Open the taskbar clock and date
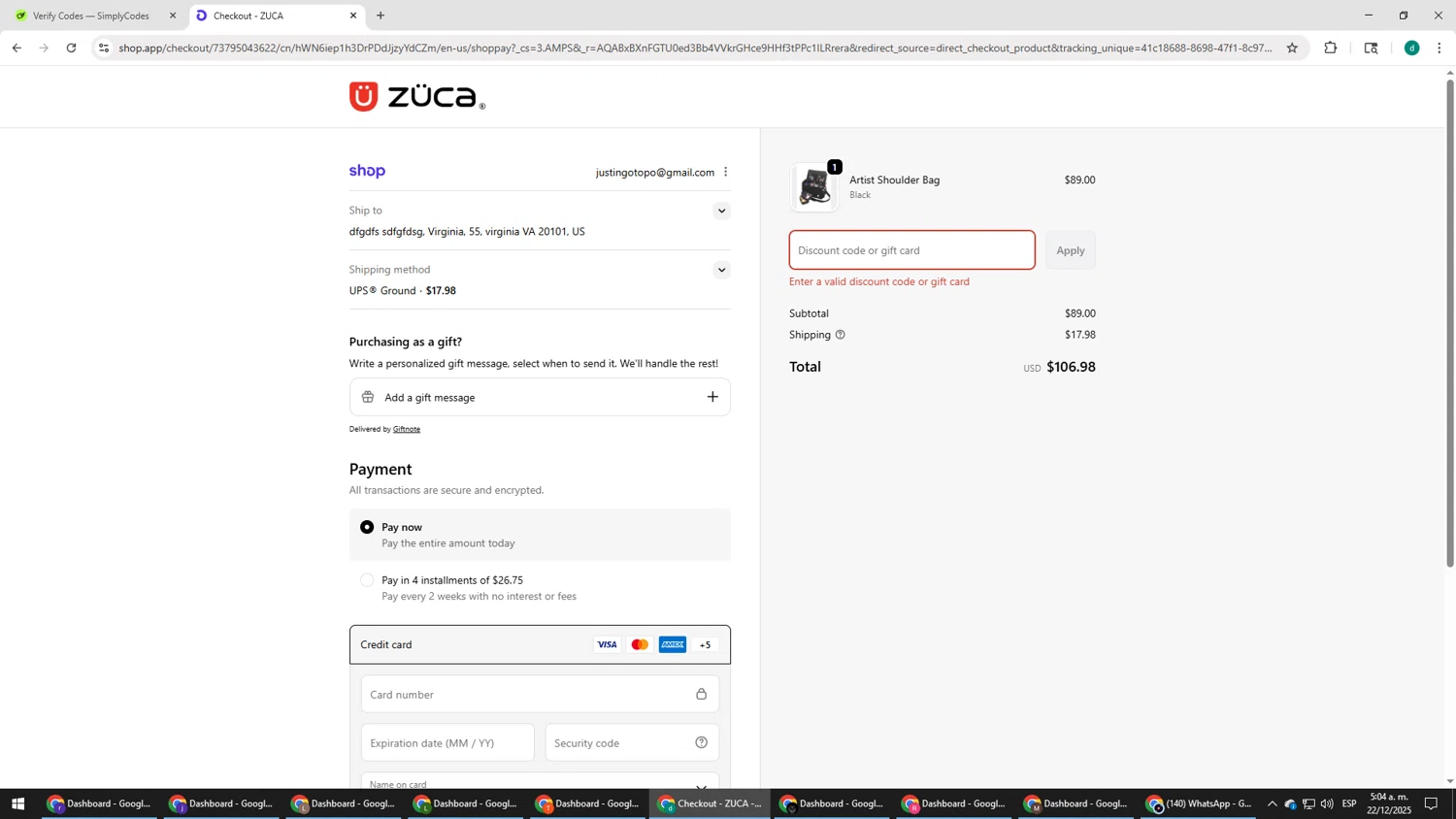The image size is (1456, 819). coord(1389,803)
